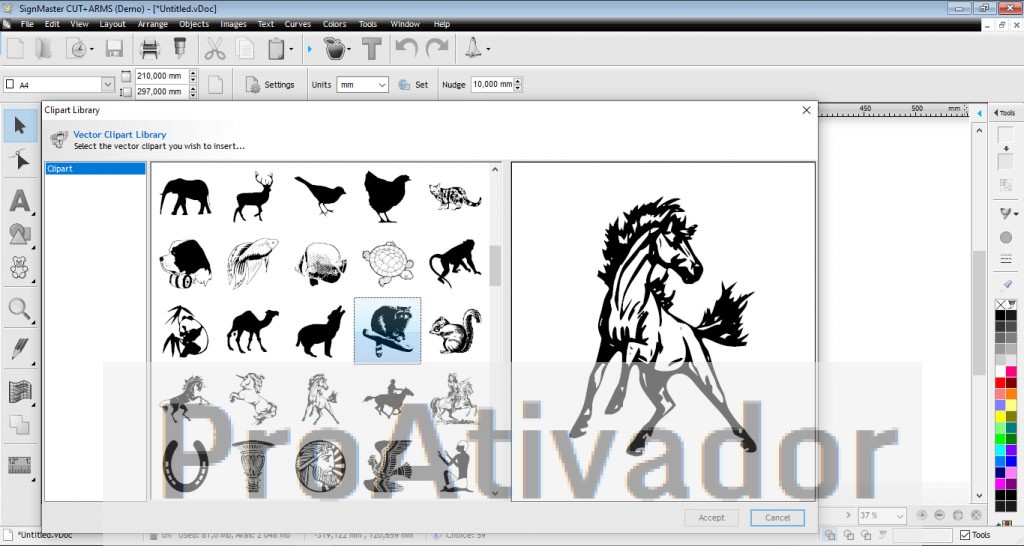Select the Cut scissors icon
The image size is (1024, 546).
[x=215, y=49]
